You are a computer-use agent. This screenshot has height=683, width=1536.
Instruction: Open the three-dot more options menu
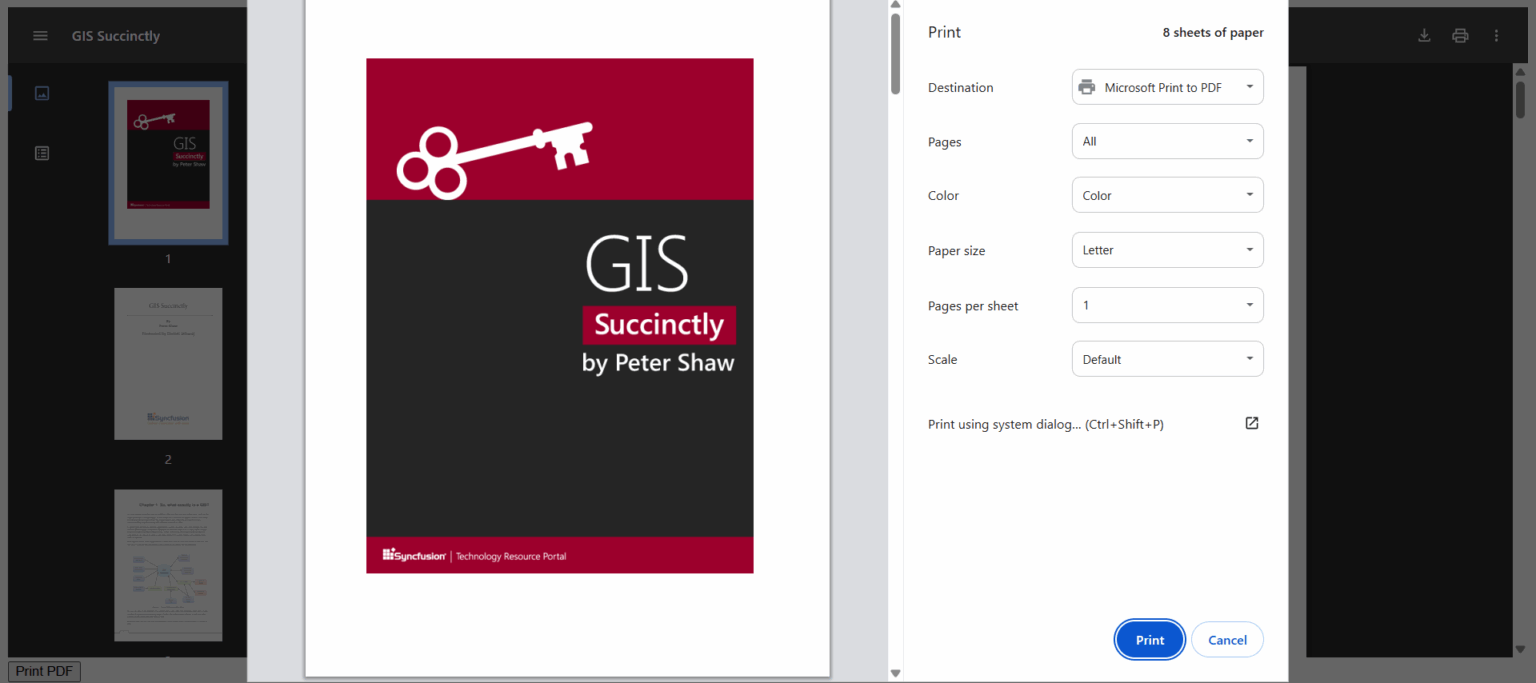(1496, 35)
